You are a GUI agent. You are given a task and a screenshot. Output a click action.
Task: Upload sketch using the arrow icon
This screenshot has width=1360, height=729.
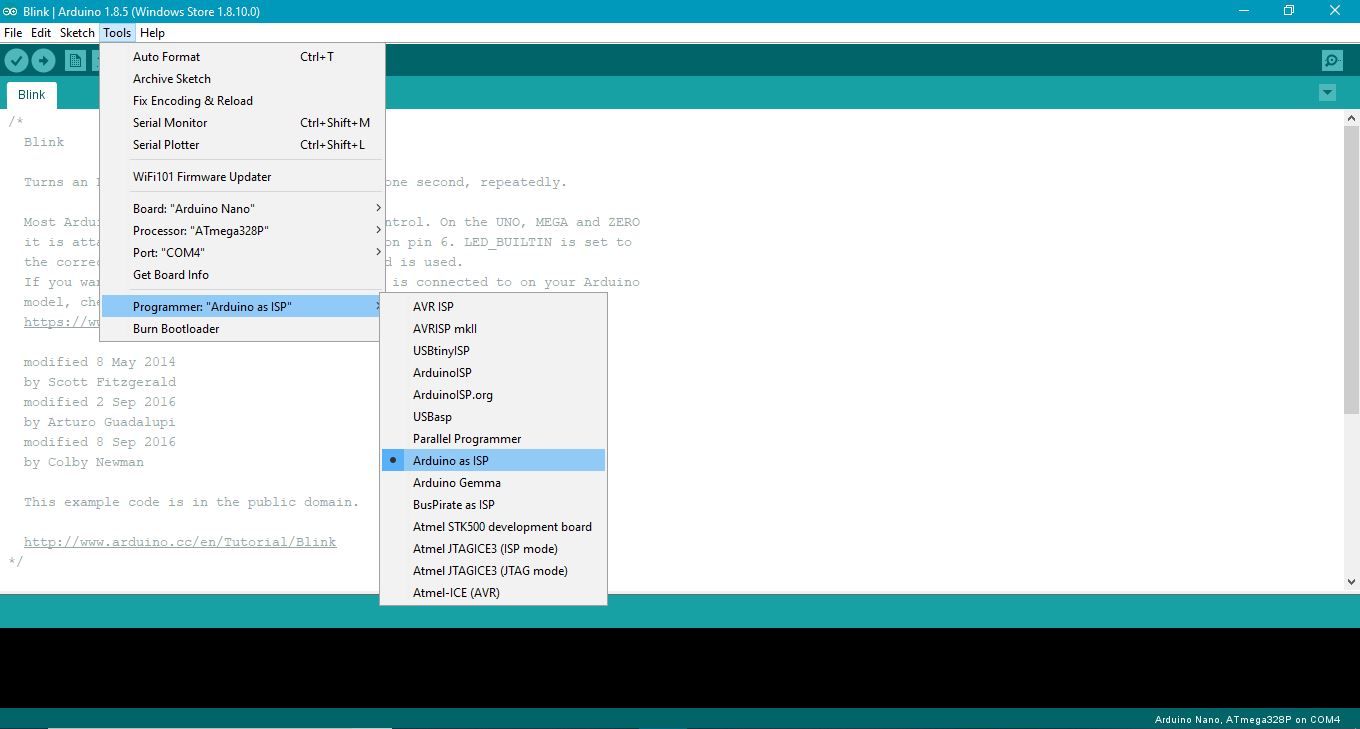[x=44, y=60]
